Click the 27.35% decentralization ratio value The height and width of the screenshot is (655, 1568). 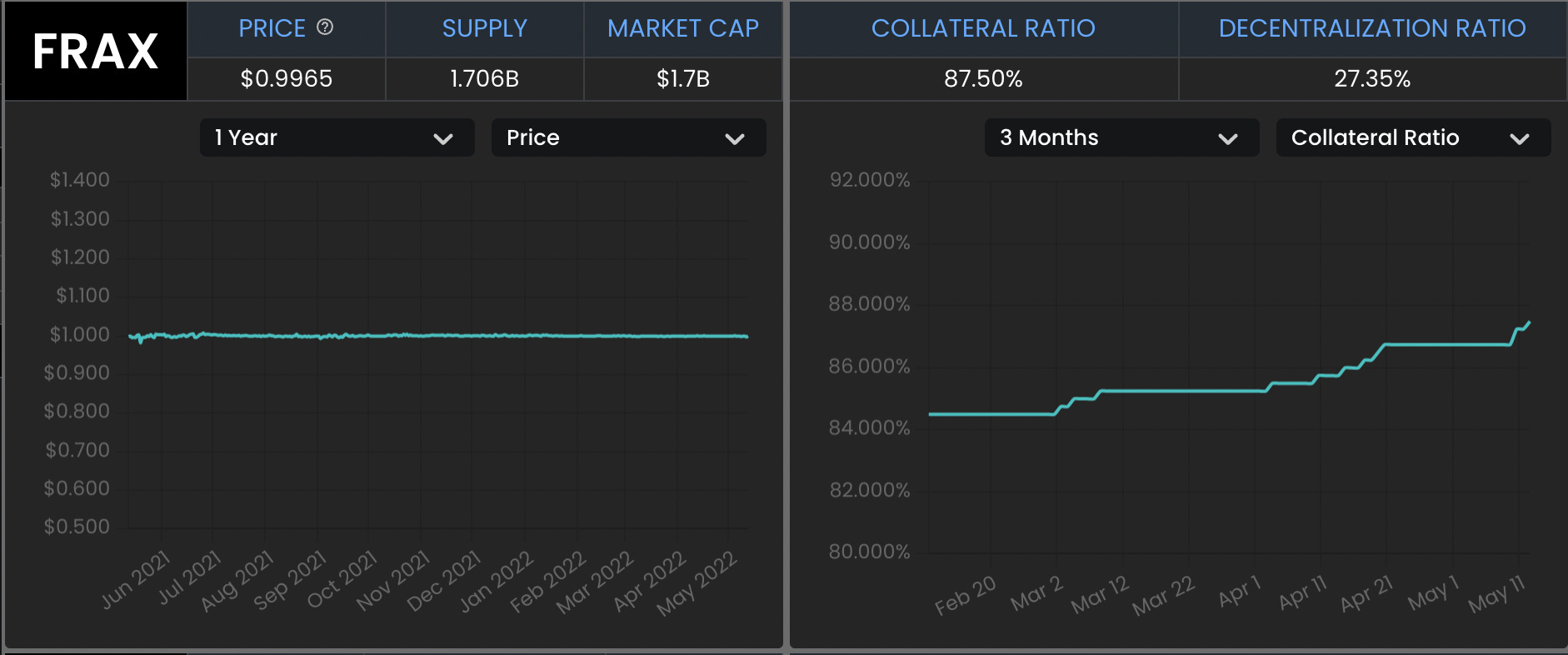coord(1372,79)
